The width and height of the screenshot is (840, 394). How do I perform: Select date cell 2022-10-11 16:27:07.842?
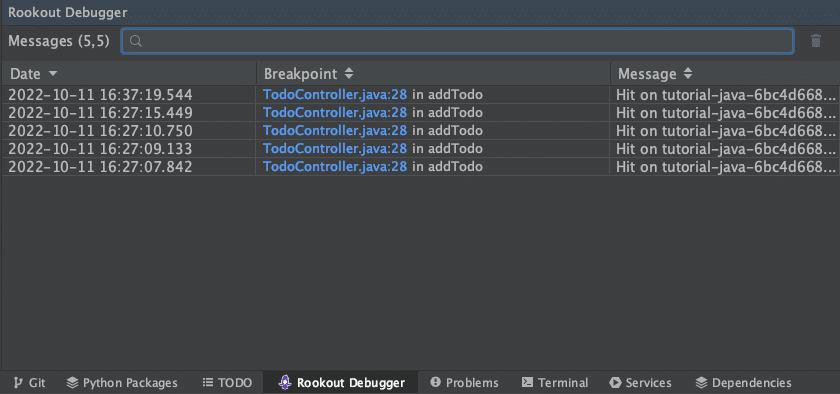tap(129, 167)
